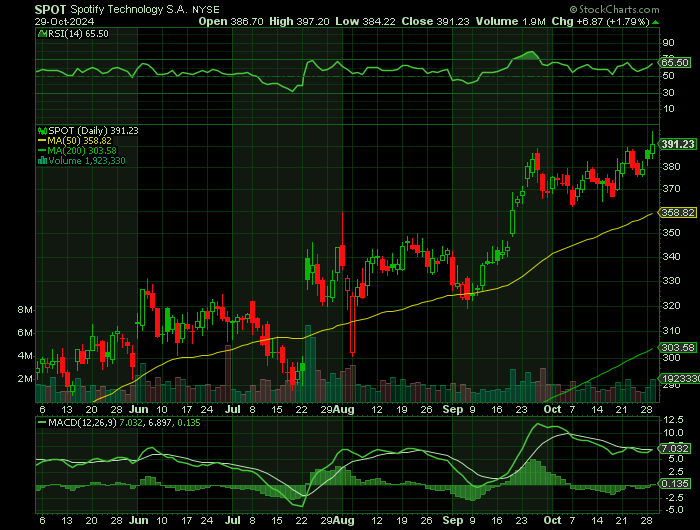The image size is (700, 530).
Task: Click the Volume 1.9M header value
Action: (510, 21)
